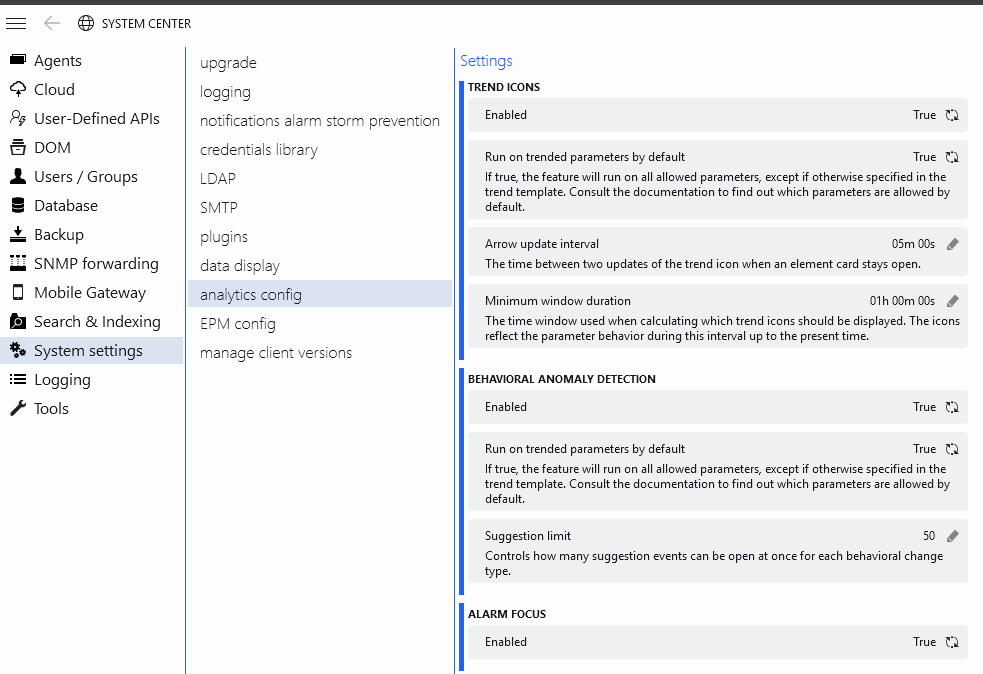Viewport: 983px width, 674px height.
Task: Open the hamburger menu at top left
Action: pos(16,23)
